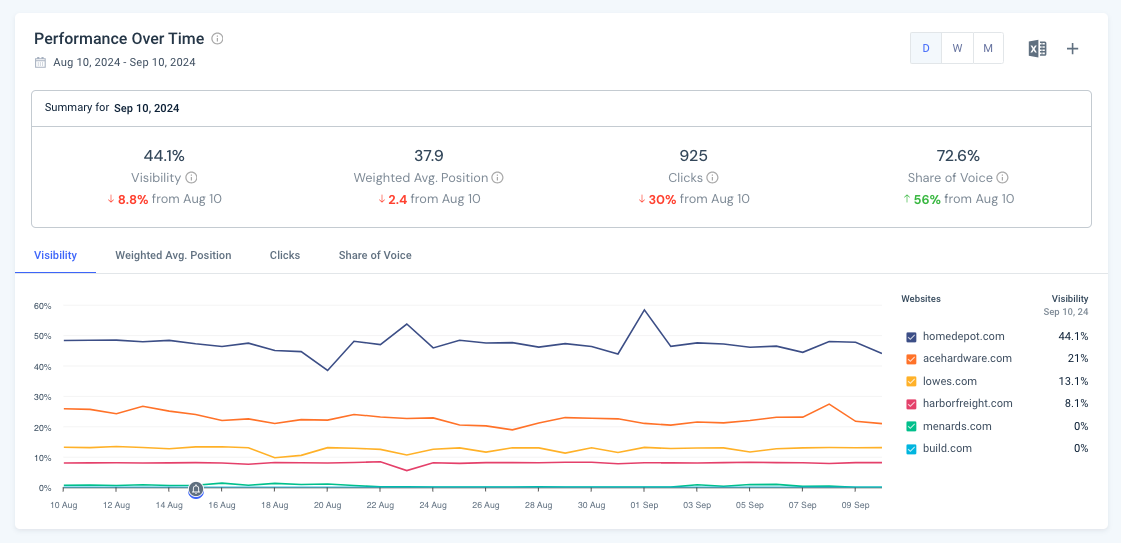Select the Visibility tab

55,255
